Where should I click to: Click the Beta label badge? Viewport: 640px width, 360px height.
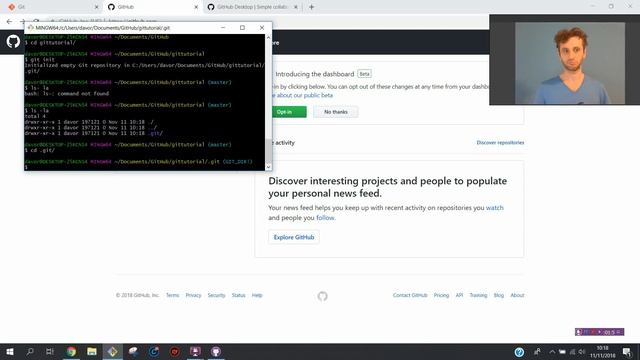click(364, 74)
